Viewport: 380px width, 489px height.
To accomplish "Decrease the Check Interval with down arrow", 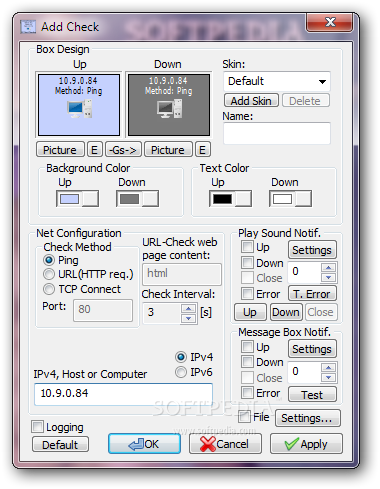I will click(188, 318).
